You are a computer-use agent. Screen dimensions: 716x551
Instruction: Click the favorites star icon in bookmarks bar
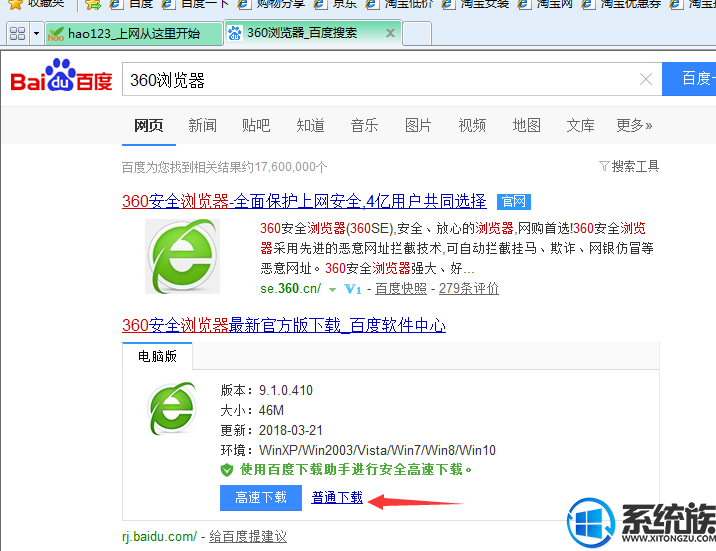point(16,4)
